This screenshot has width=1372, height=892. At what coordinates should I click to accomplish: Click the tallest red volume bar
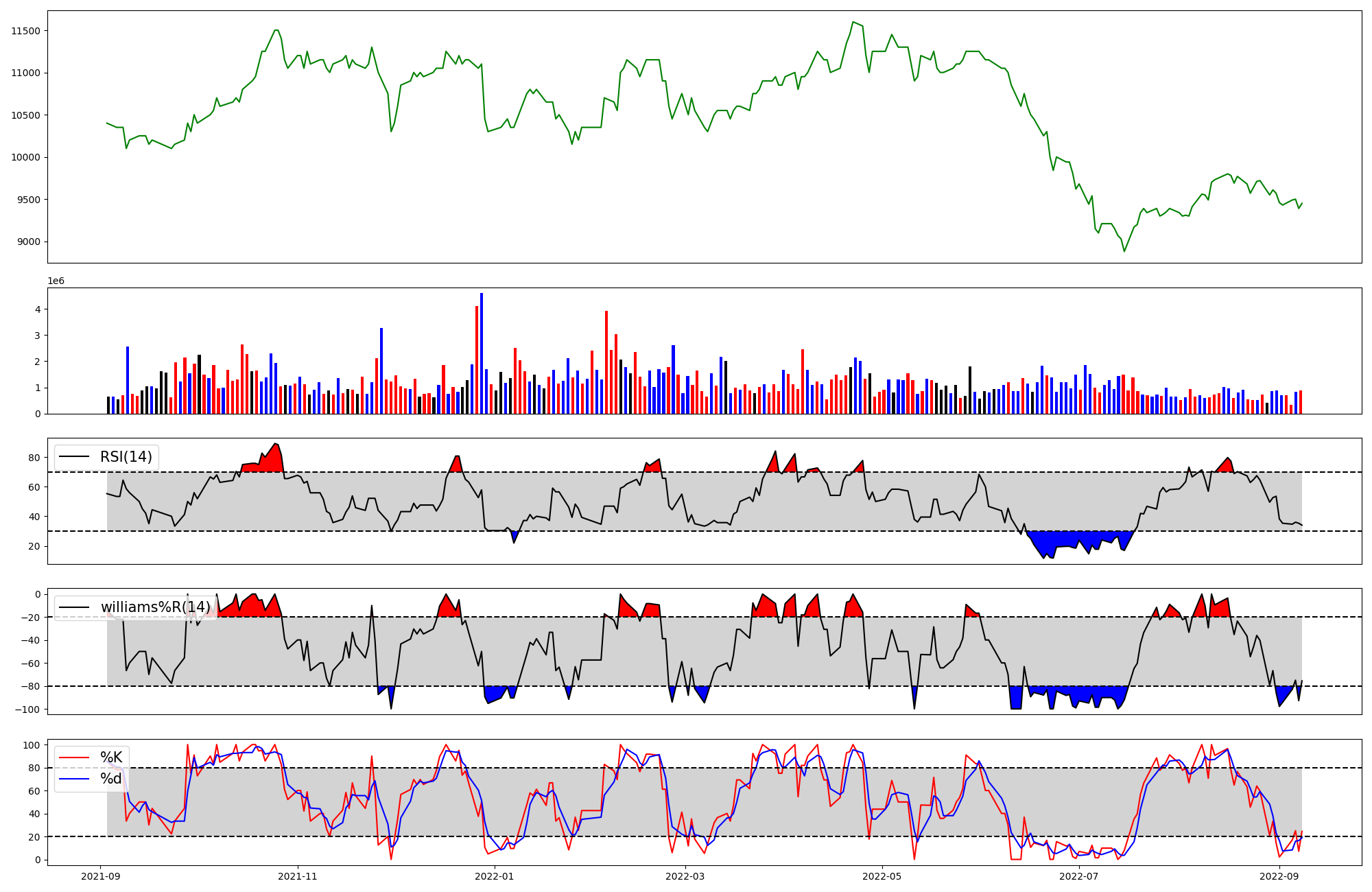[x=477, y=360]
